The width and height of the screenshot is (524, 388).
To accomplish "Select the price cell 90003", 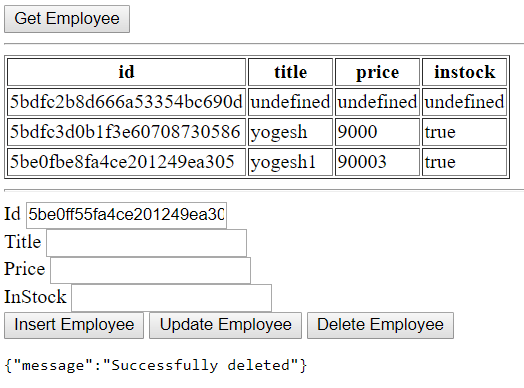I will point(377,162).
